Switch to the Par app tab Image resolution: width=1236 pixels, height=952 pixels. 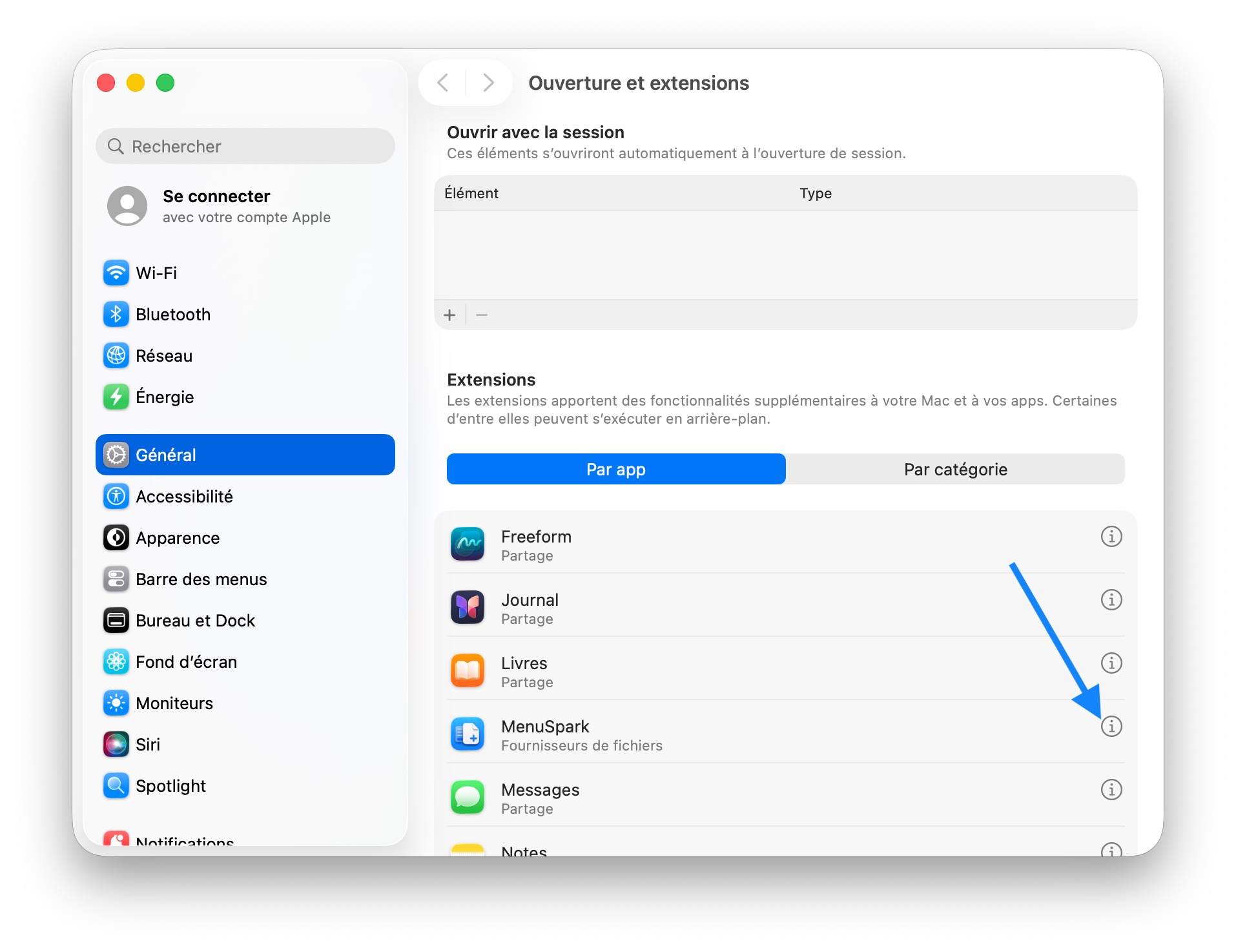616,470
